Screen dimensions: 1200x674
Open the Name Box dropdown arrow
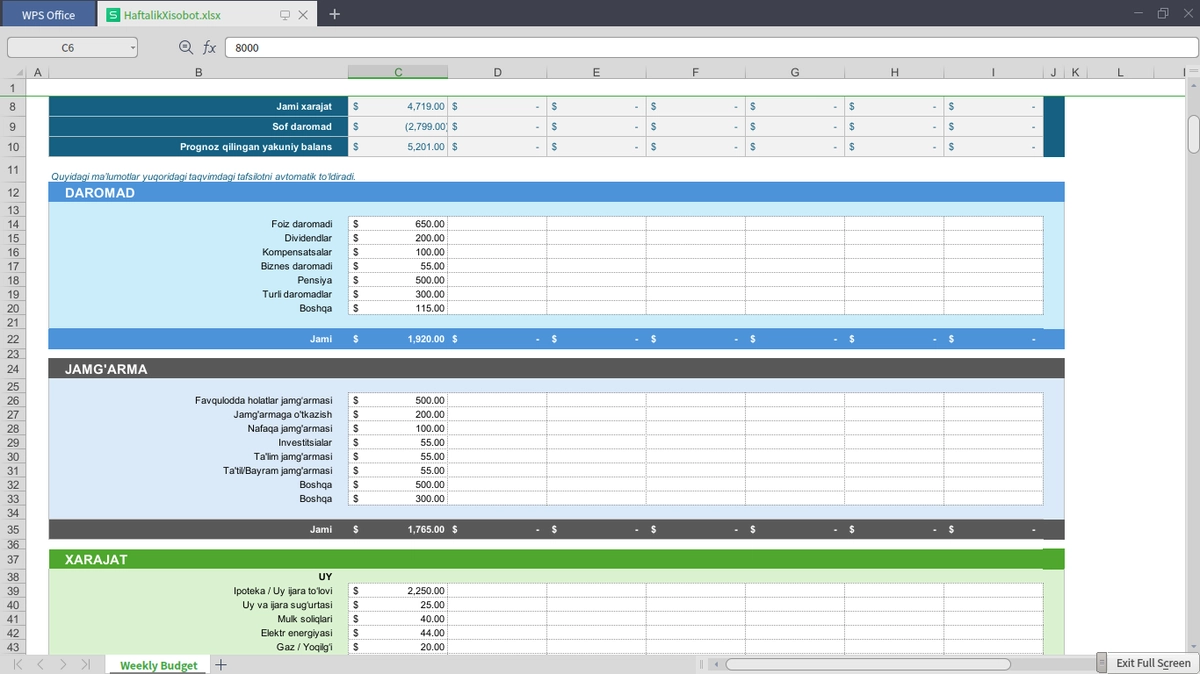(x=132, y=47)
